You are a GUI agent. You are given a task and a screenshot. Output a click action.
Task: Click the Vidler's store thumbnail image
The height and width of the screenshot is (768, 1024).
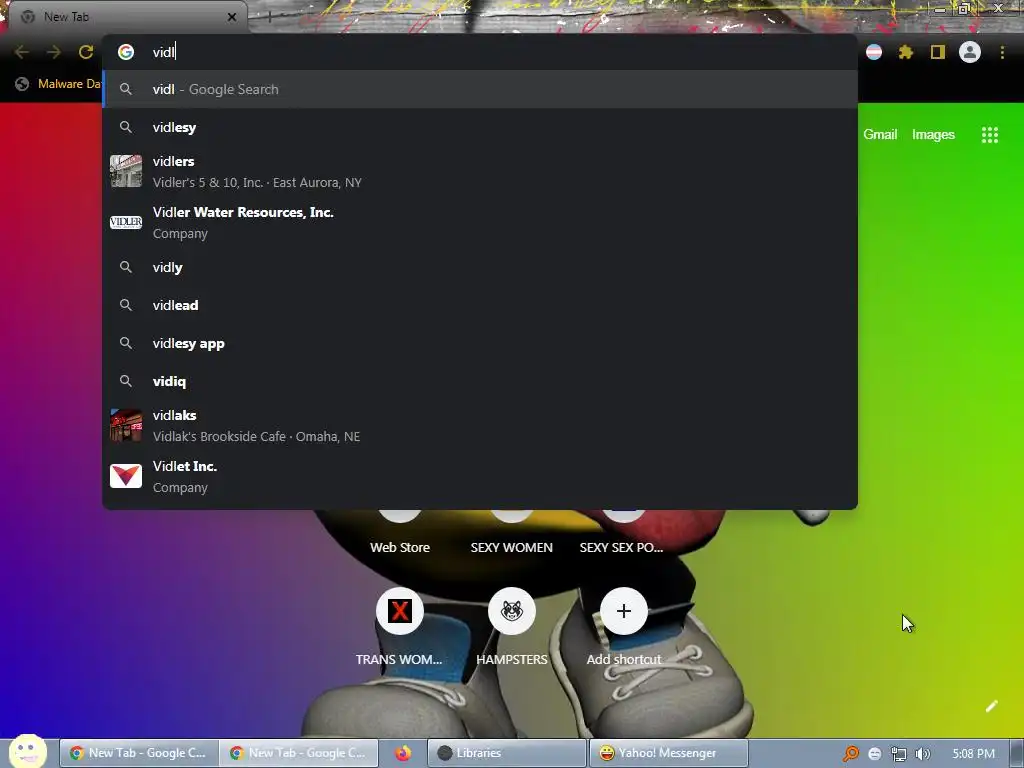126,171
